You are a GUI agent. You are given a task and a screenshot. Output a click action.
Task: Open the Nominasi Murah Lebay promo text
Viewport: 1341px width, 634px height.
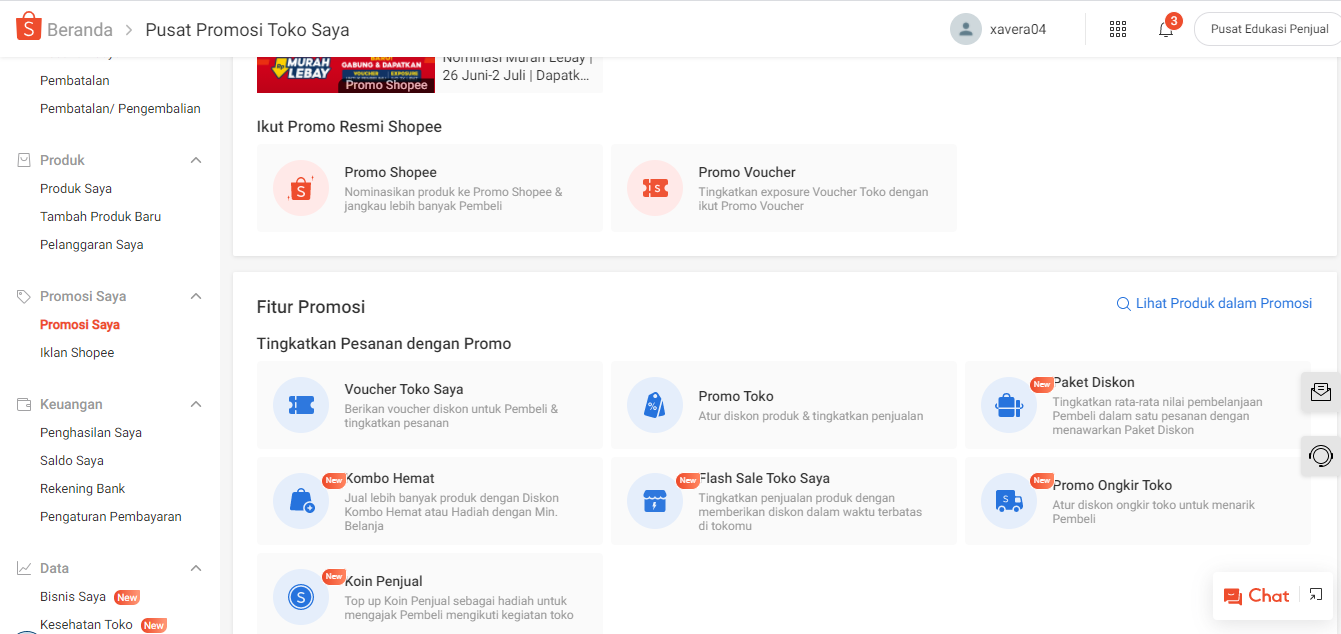(x=517, y=67)
